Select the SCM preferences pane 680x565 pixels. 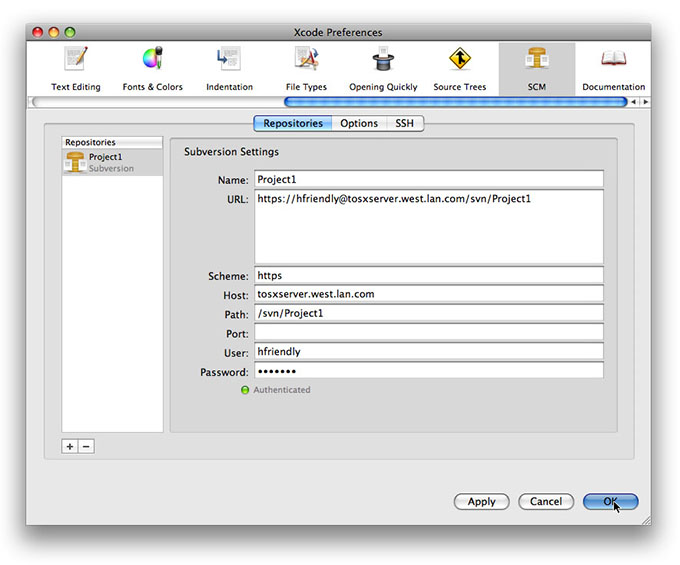(x=537, y=69)
